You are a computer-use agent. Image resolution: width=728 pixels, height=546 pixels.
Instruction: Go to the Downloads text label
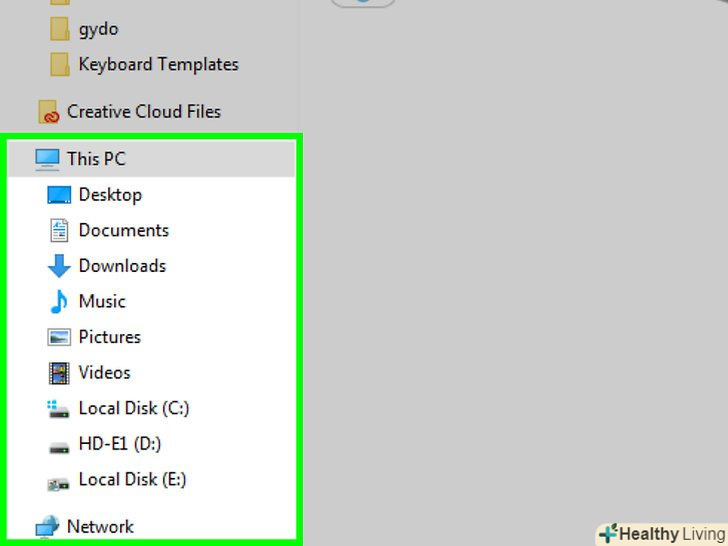click(x=122, y=266)
